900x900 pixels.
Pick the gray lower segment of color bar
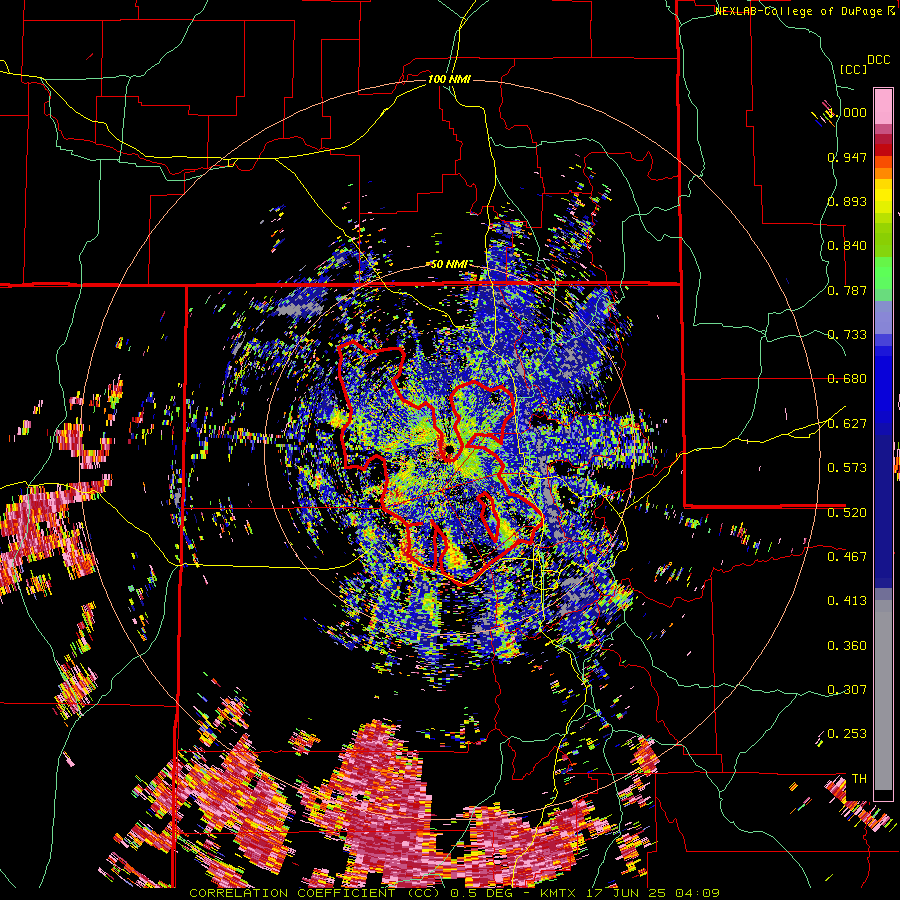tap(883, 695)
